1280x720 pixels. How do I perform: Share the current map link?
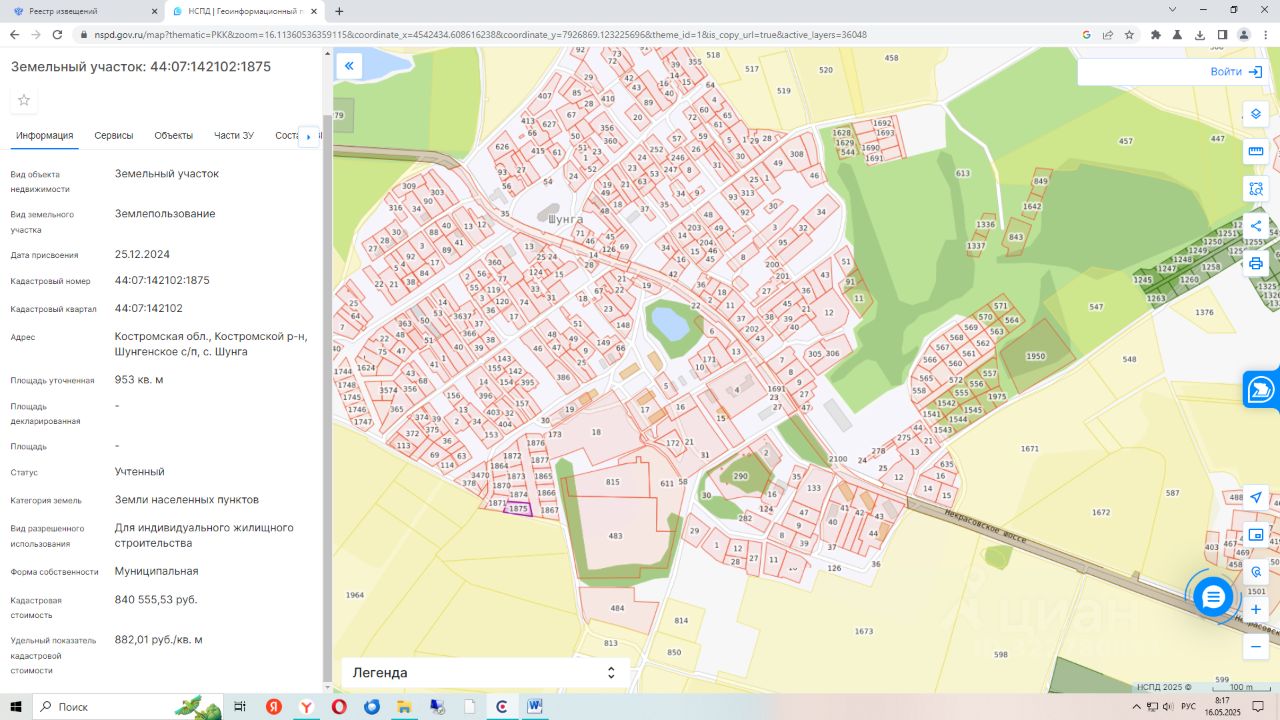point(1256,226)
